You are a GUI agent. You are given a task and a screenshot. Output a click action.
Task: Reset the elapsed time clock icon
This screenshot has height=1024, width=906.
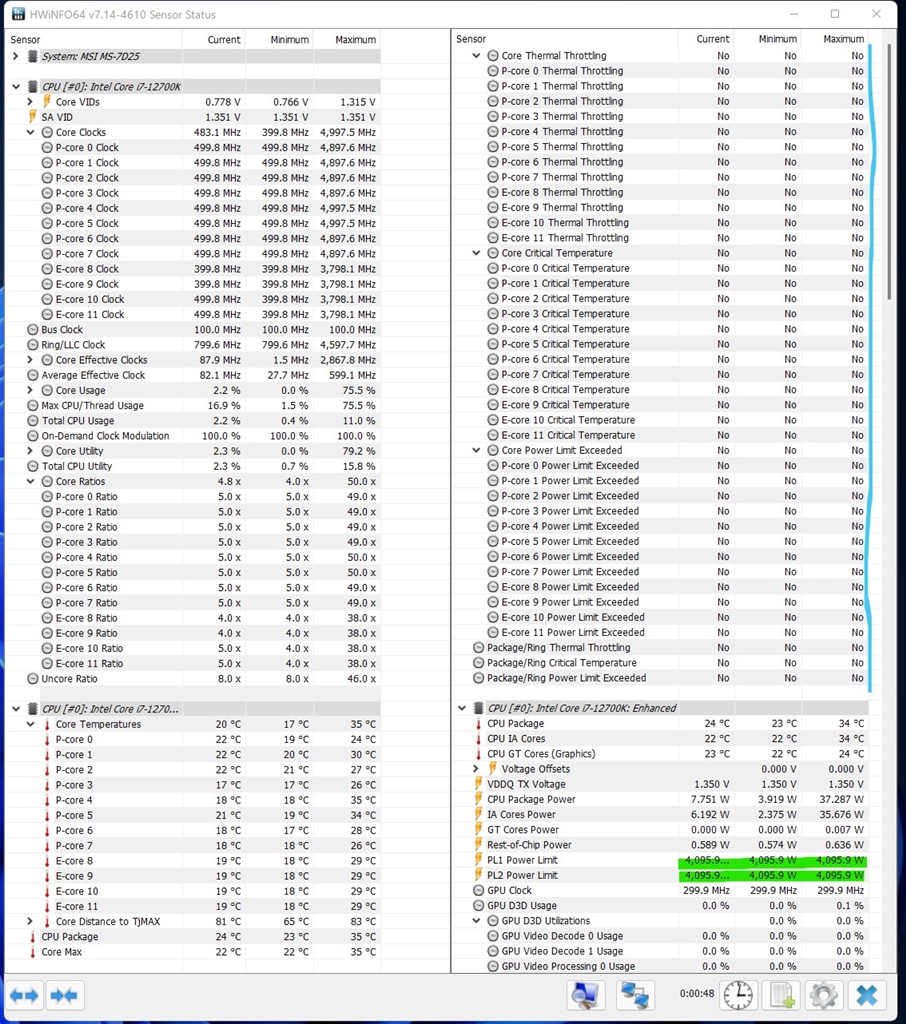739,995
